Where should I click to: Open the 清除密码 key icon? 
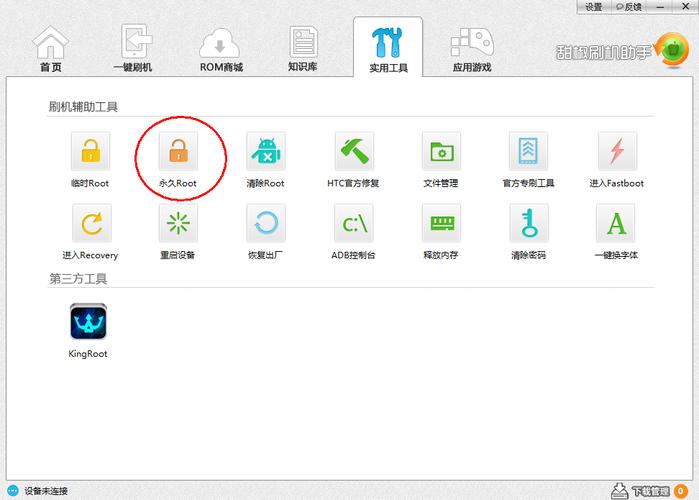[x=528, y=224]
